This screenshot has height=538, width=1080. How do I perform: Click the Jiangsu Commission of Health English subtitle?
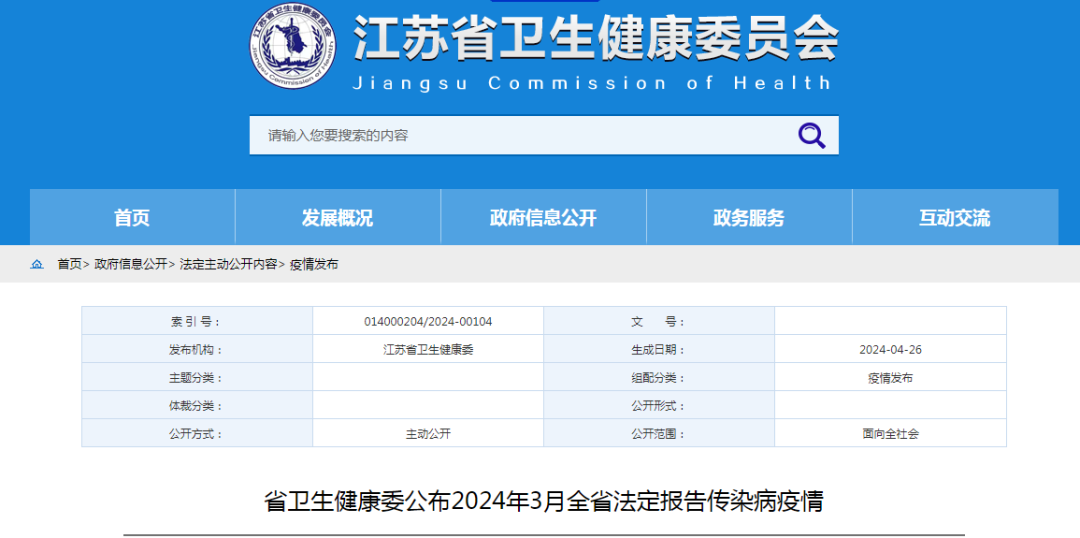[592, 84]
